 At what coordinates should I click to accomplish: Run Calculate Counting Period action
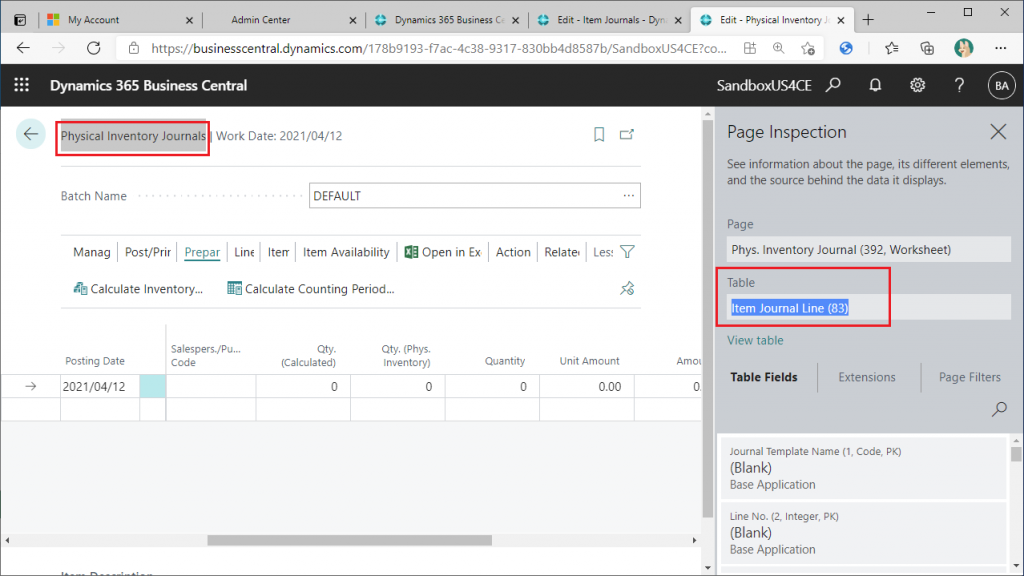[310, 289]
